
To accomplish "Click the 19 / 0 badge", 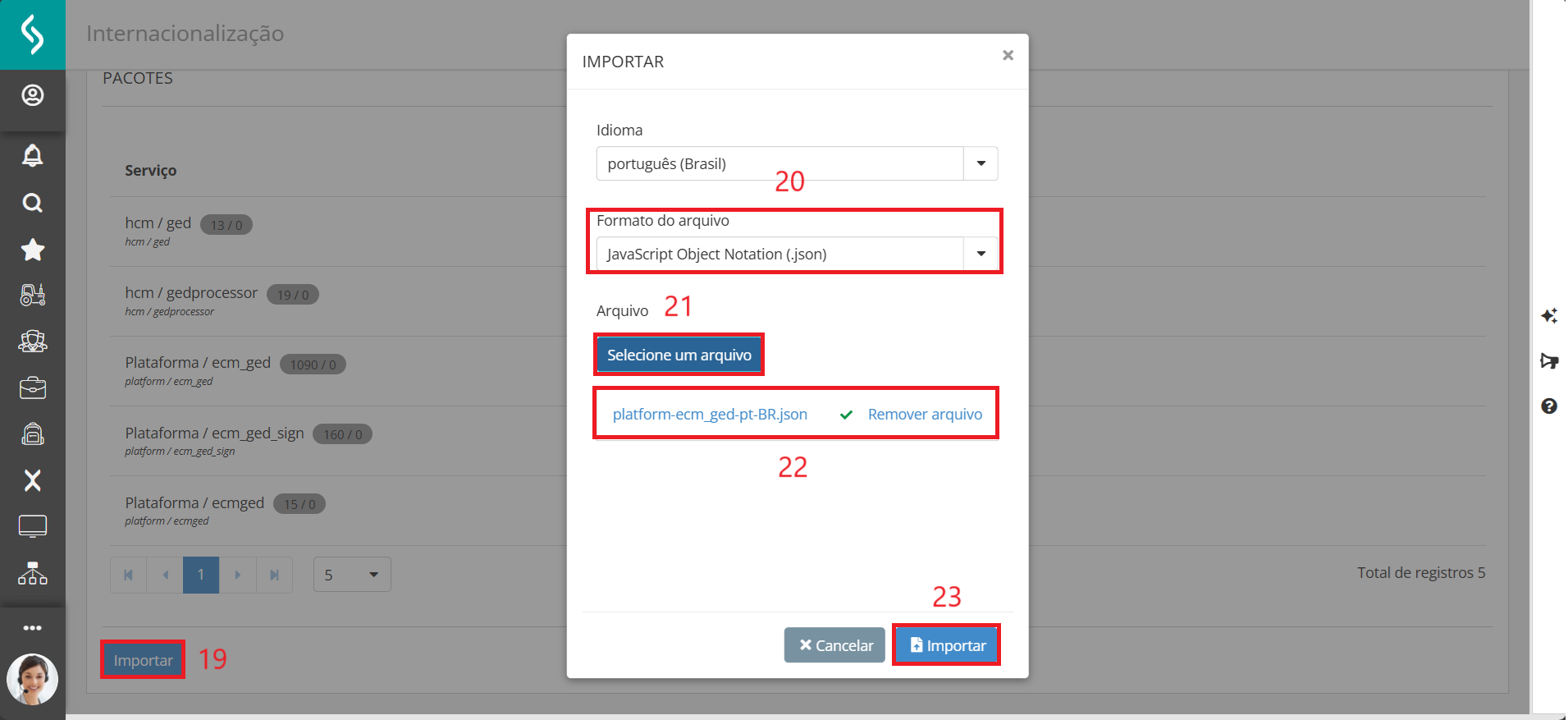I will click(293, 295).
